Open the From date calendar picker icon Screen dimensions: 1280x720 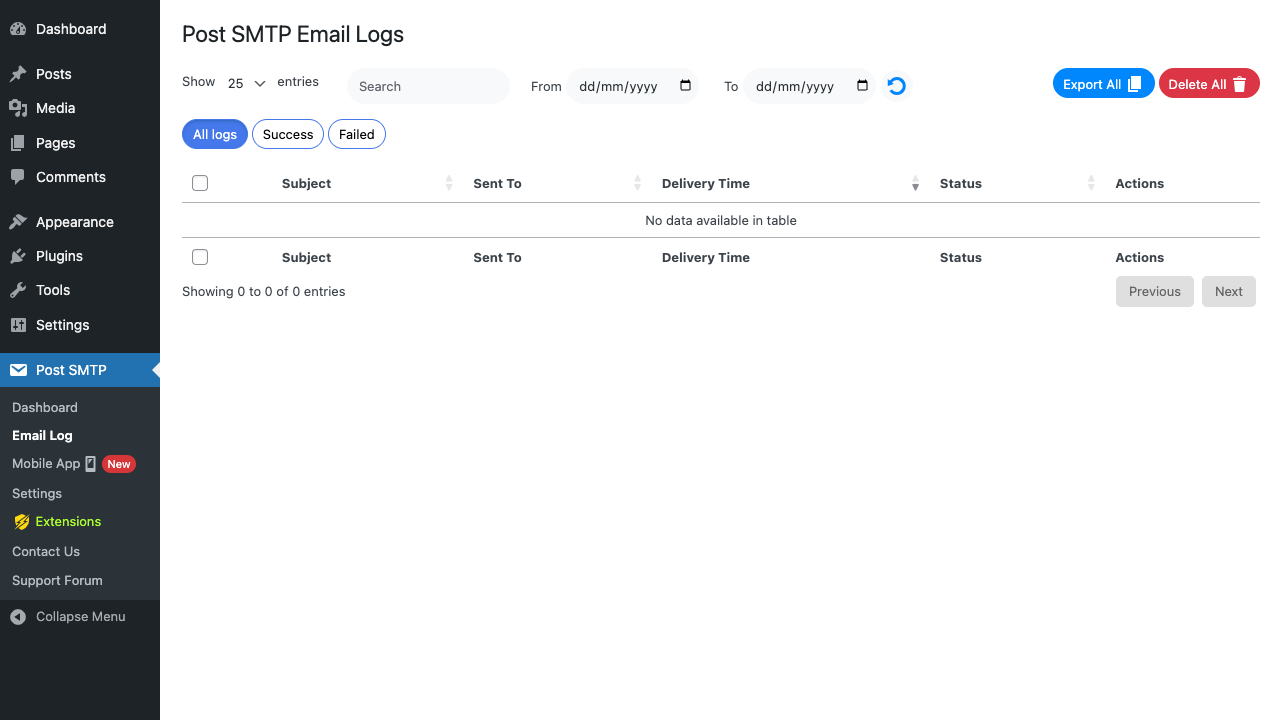[686, 86]
